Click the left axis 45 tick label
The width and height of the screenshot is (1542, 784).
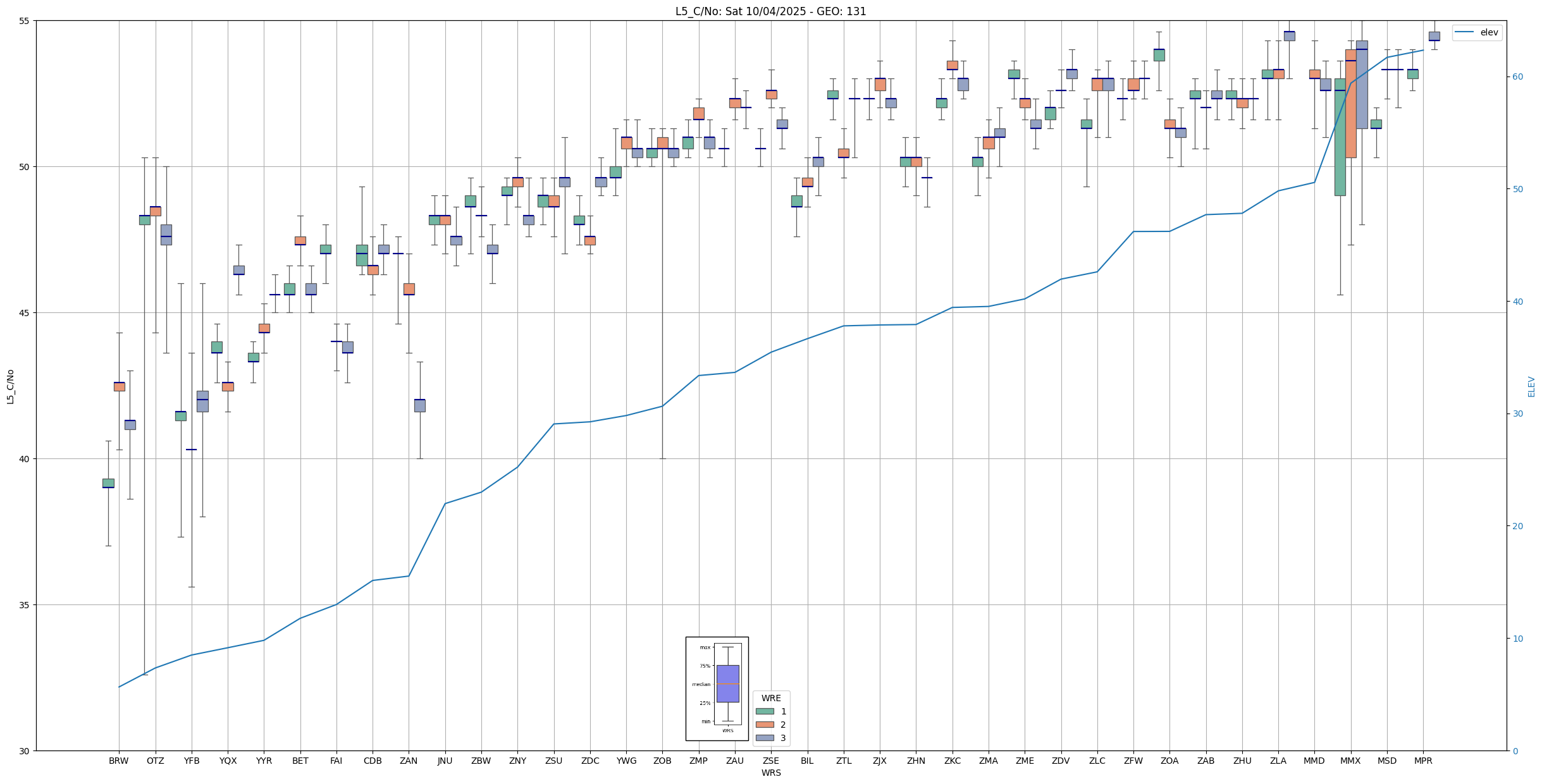24,313
